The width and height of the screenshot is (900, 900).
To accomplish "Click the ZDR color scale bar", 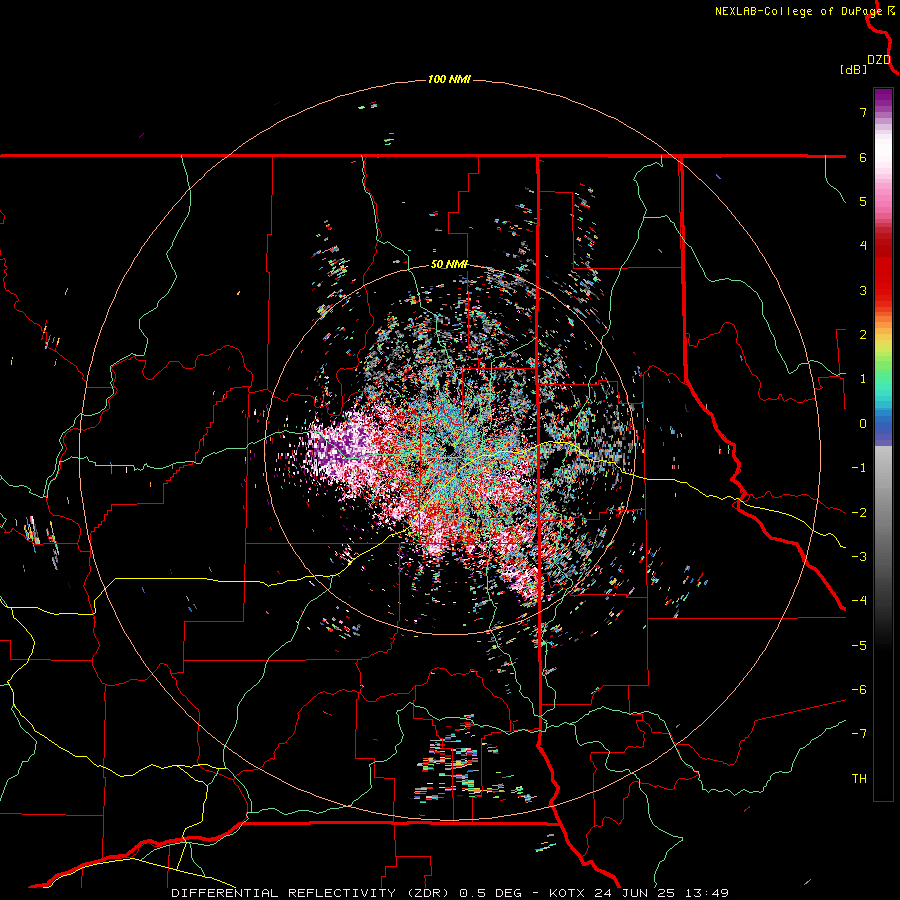I will [x=883, y=444].
